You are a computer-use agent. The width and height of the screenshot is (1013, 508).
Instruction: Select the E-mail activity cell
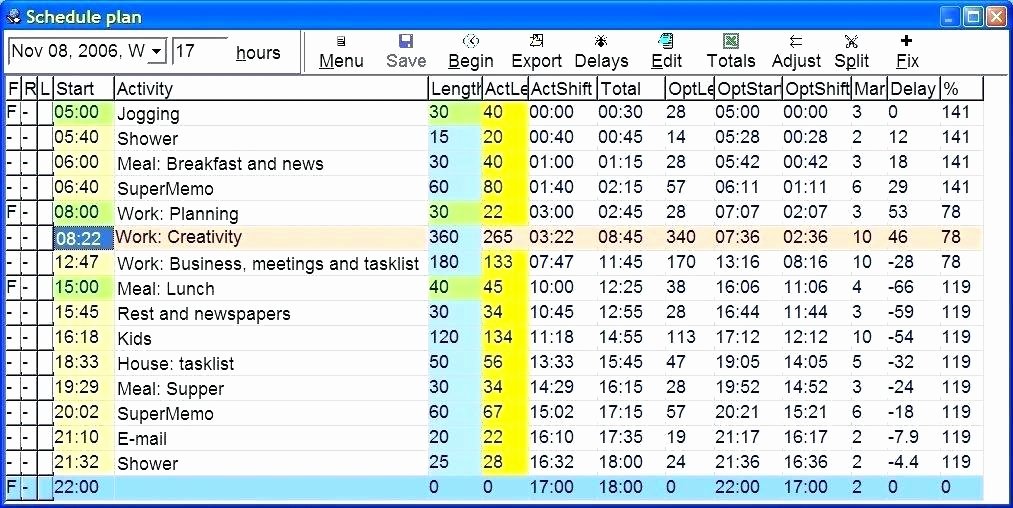click(x=271, y=438)
